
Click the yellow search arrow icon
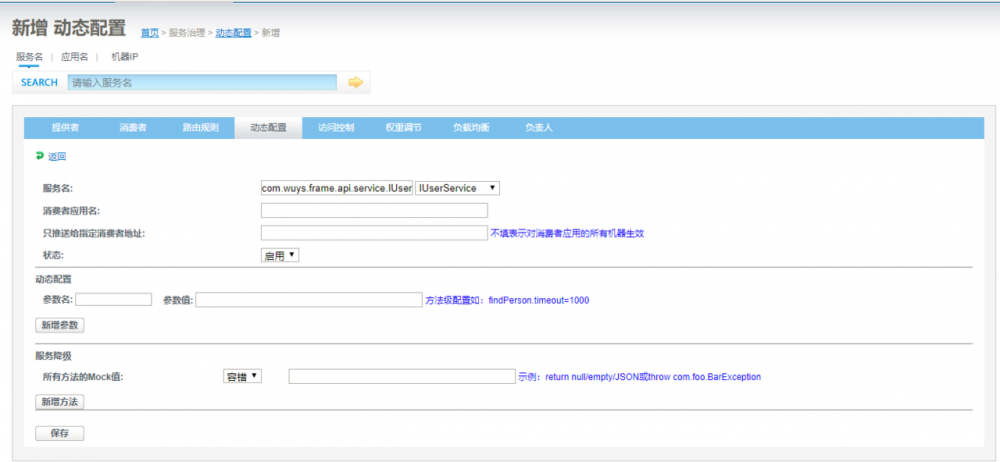click(355, 82)
